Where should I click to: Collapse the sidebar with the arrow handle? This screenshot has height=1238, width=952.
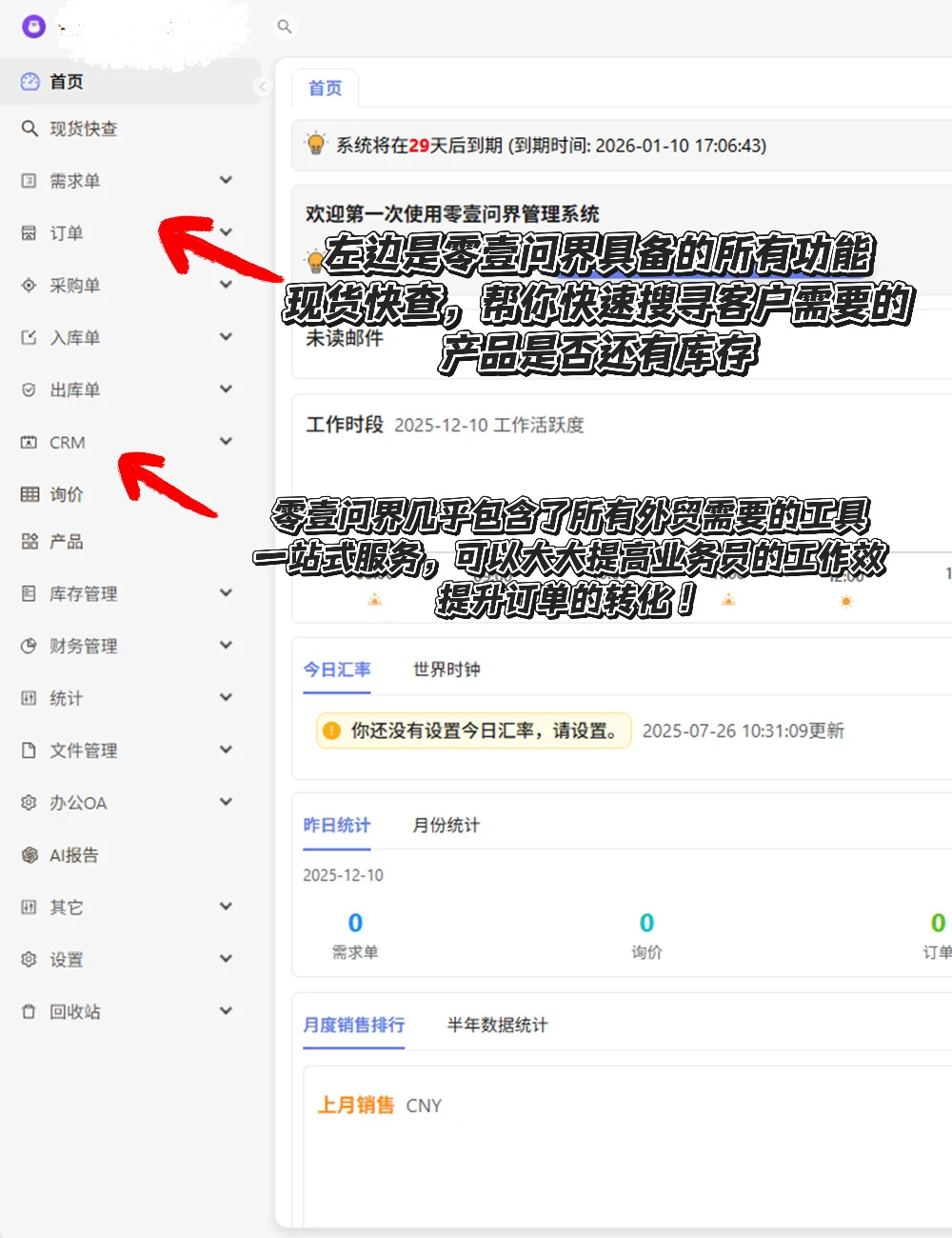click(263, 88)
